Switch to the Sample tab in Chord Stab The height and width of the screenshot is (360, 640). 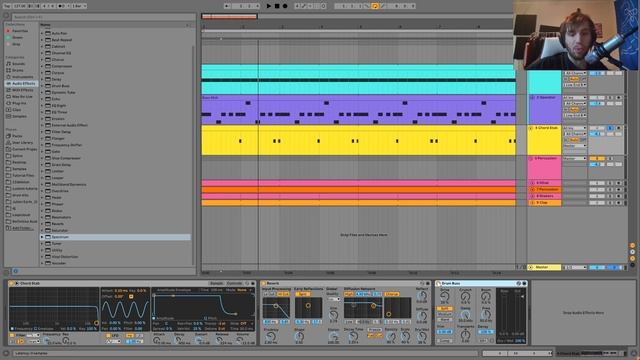216,283
